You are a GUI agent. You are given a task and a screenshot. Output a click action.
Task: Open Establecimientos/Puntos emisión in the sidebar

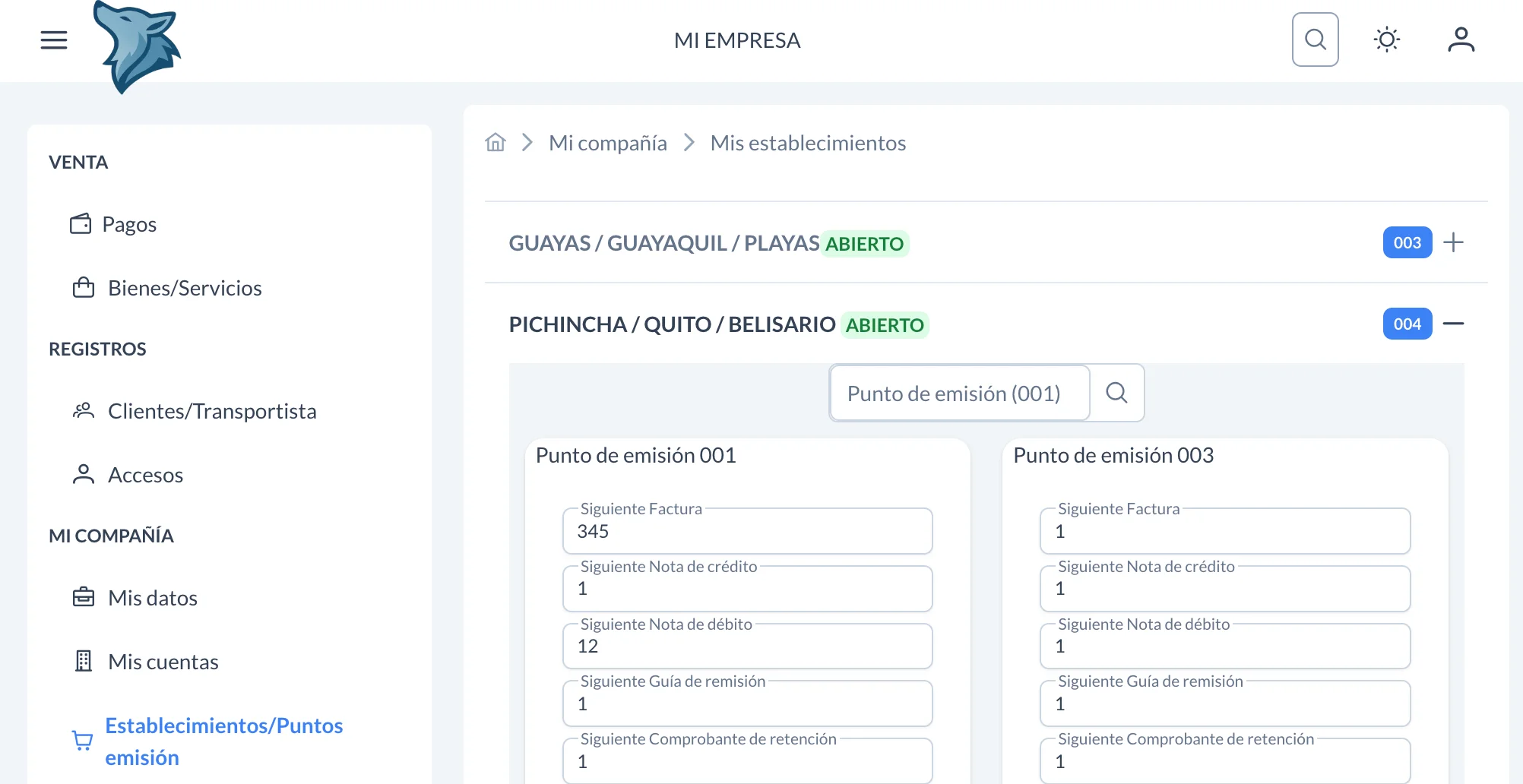point(223,741)
